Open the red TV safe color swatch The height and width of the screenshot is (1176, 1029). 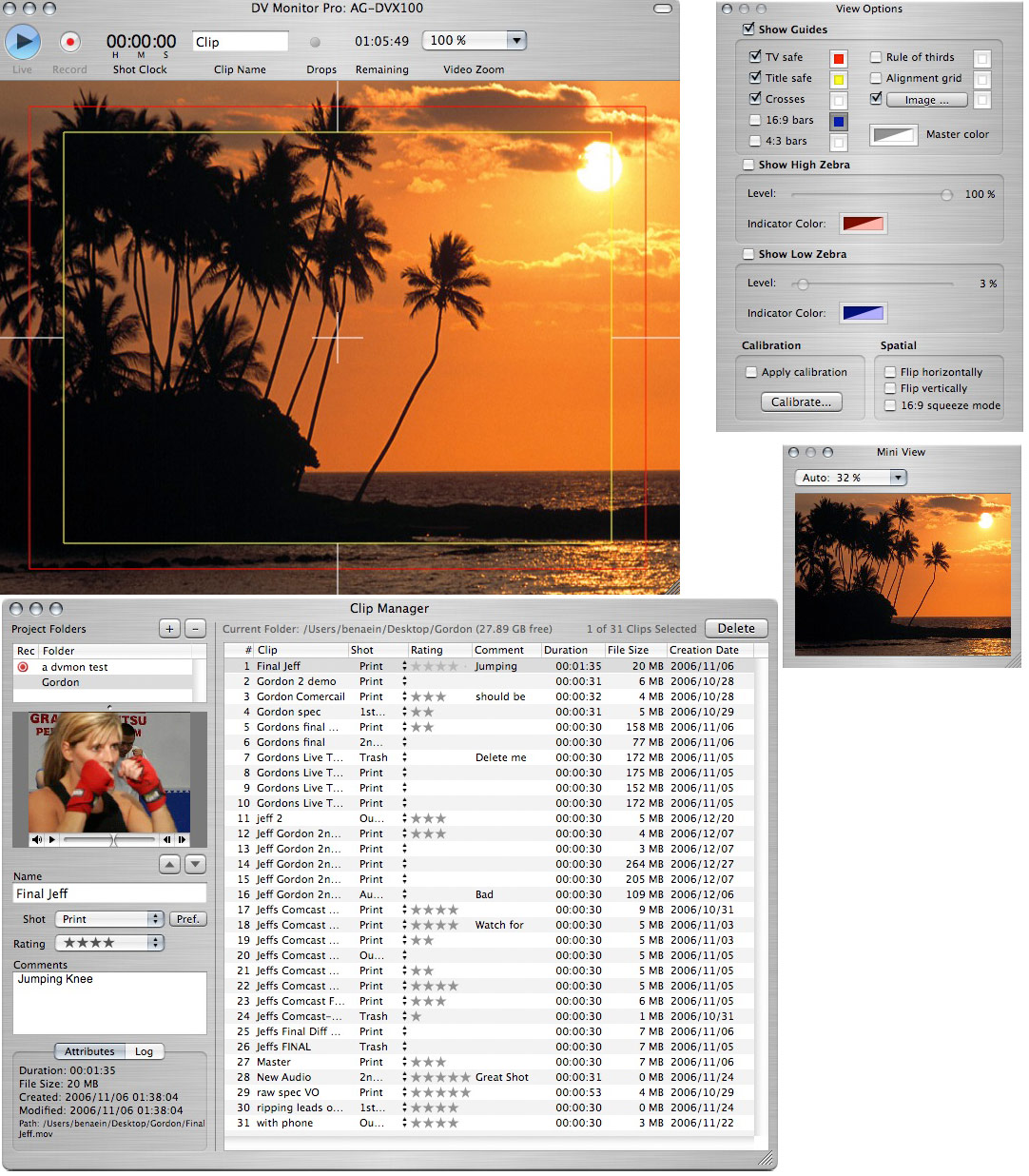[839, 59]
